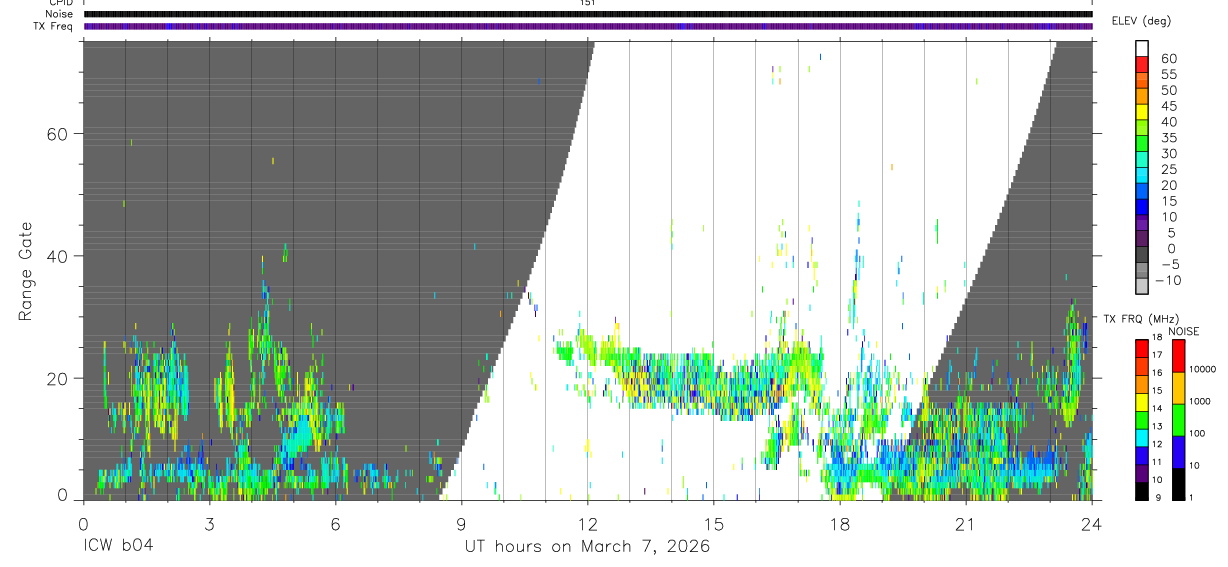Image resolution: width=1228 pixels, height=567 pixels.
Task: Click Range Gate axis tick label 60
Action: point(56,133)
